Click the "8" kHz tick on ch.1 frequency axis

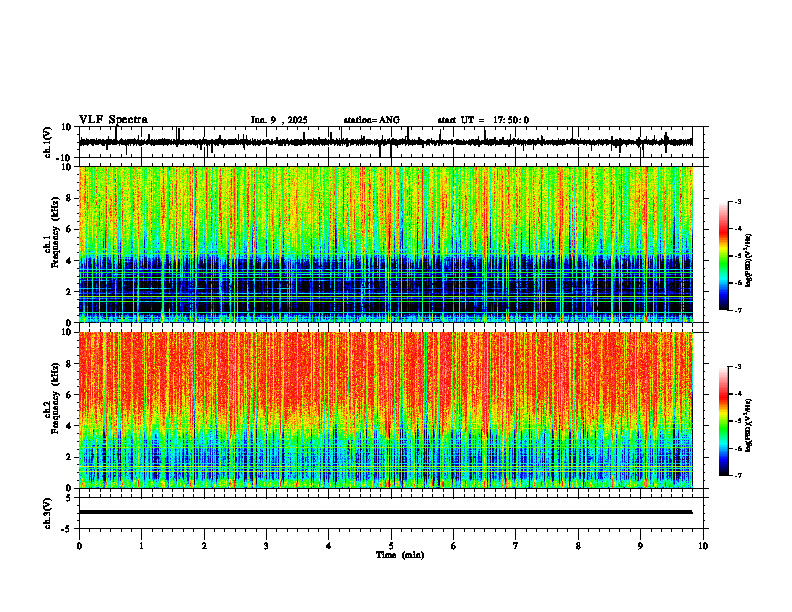click(x=70, y=198)
